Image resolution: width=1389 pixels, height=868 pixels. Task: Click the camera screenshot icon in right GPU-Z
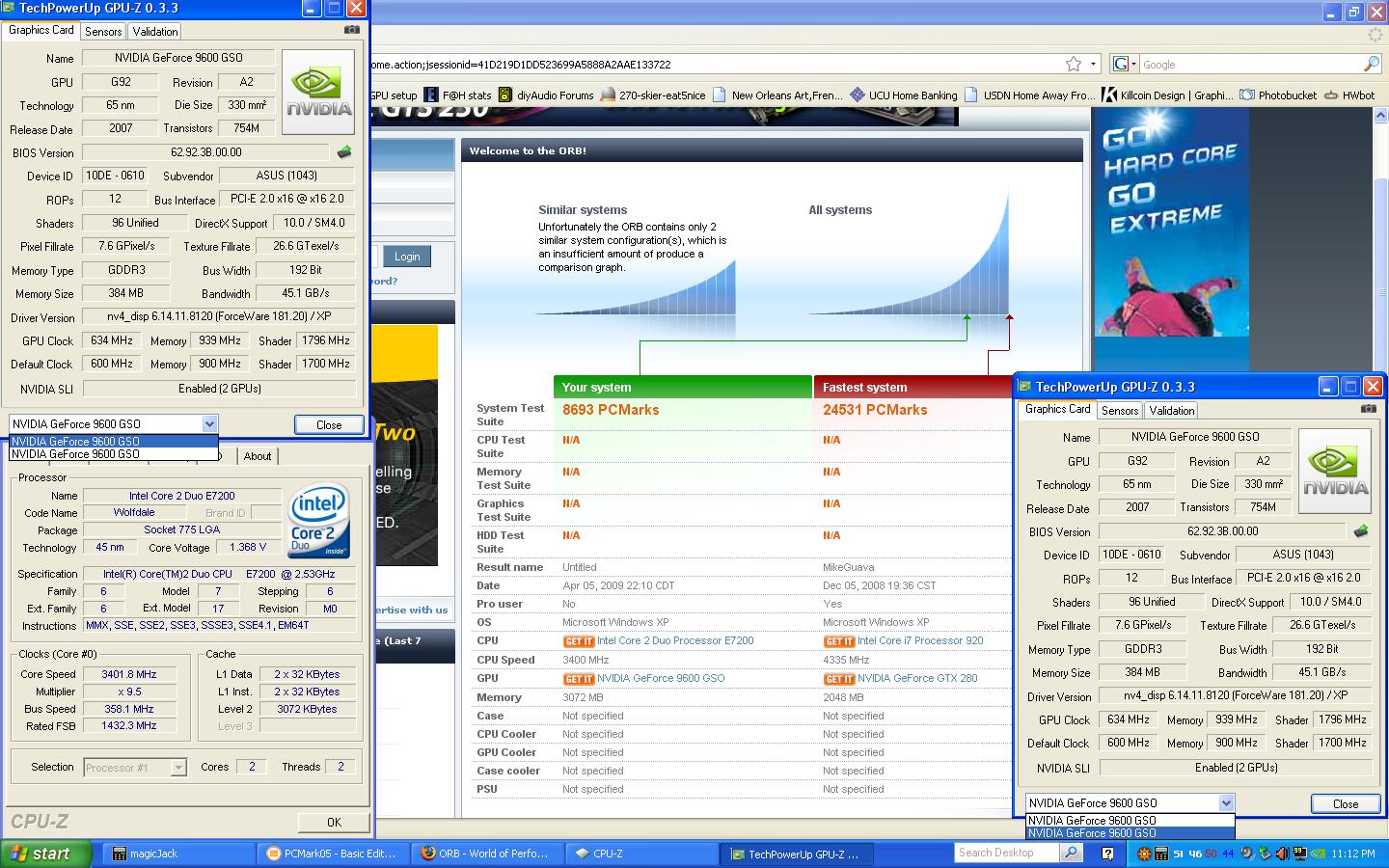click(1368, 409)
